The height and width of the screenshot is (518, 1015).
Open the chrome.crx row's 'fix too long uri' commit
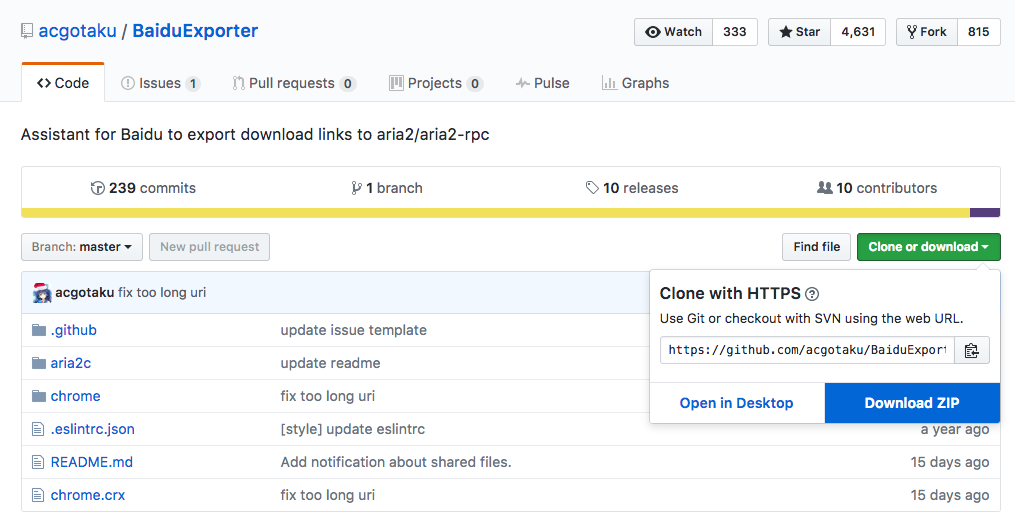328,495
